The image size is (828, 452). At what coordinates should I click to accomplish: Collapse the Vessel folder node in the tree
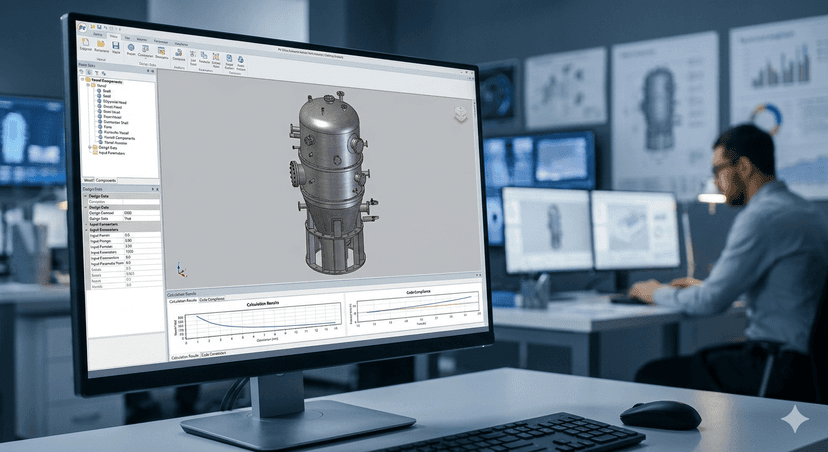point(88,85)
